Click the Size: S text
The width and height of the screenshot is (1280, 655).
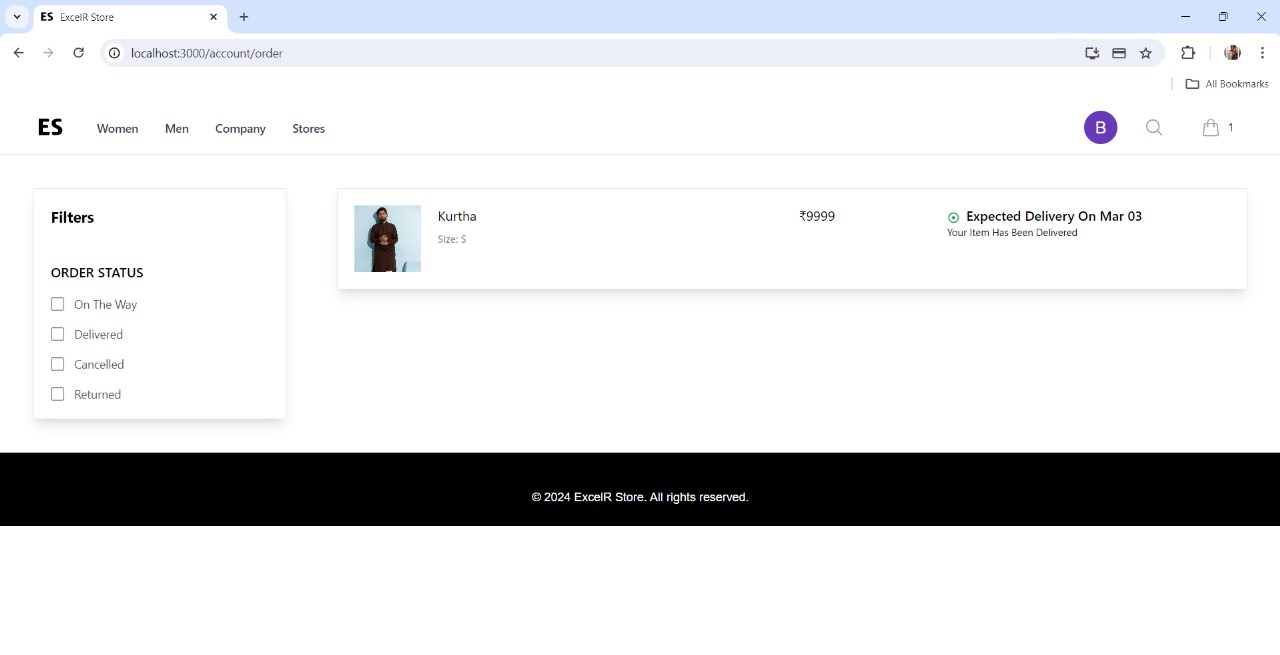[x=452, y=239]
